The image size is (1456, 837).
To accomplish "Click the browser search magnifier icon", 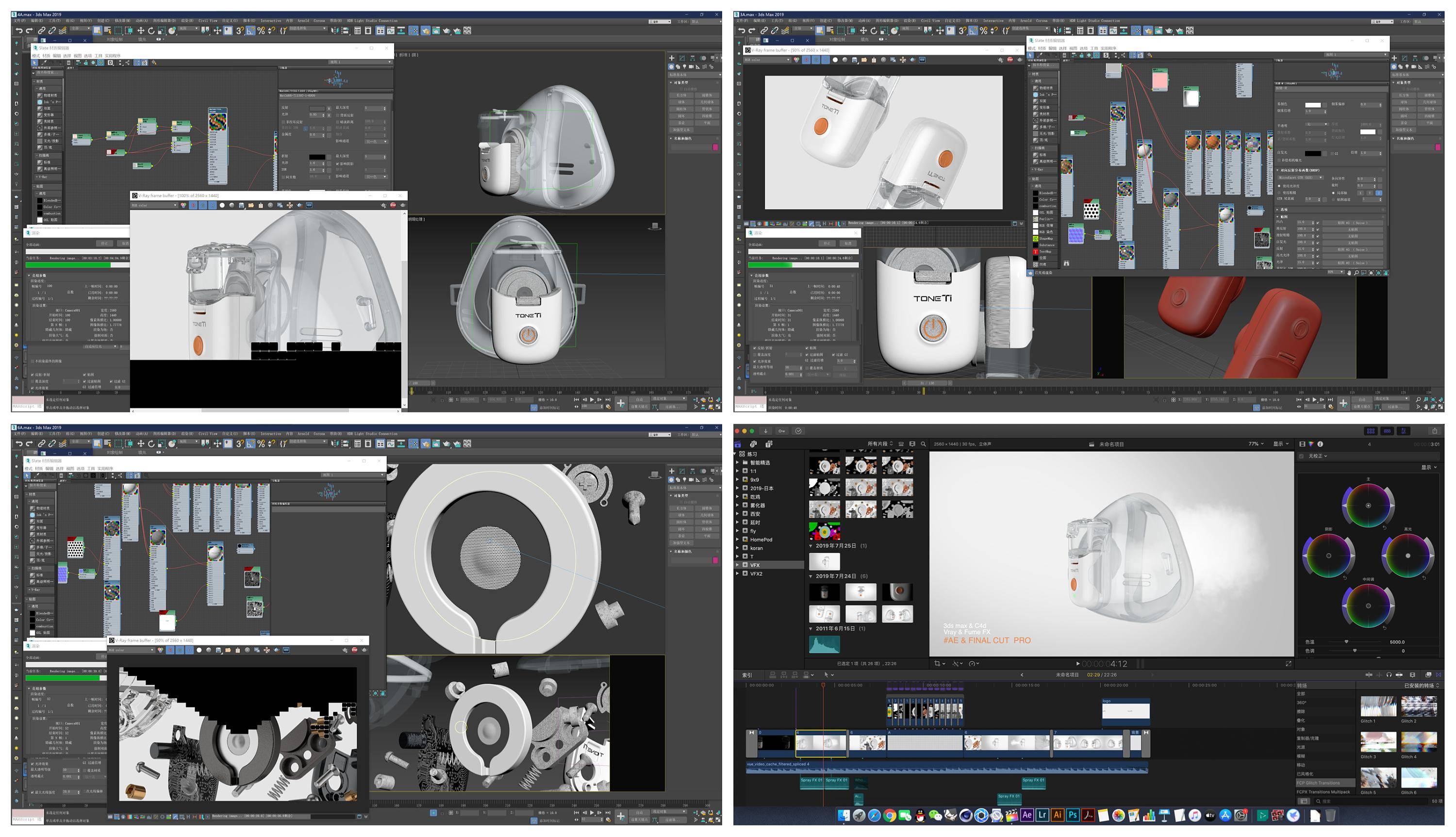I will [x=923, y=444].
